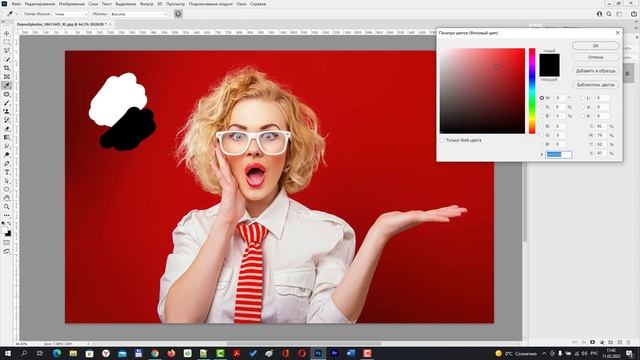Screen dimensions: 640x360
Task: Click the vertical hue spectrum slider
Action: pos(532,91)
